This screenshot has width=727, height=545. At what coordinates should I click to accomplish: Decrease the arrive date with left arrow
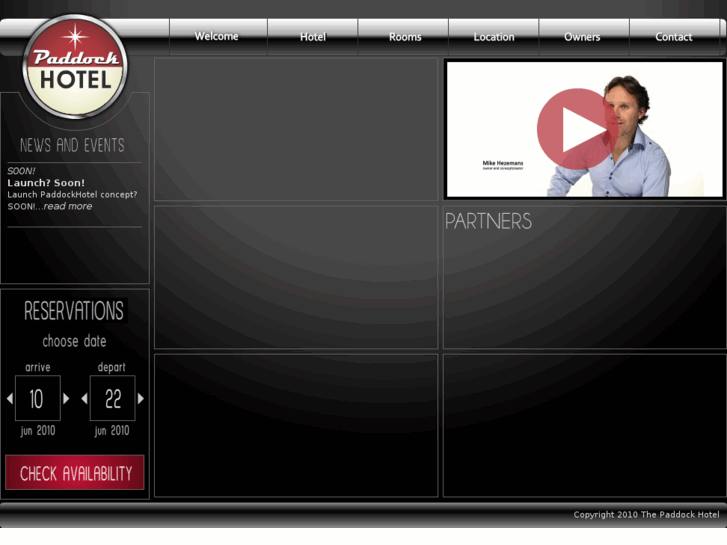pos(10,398)
